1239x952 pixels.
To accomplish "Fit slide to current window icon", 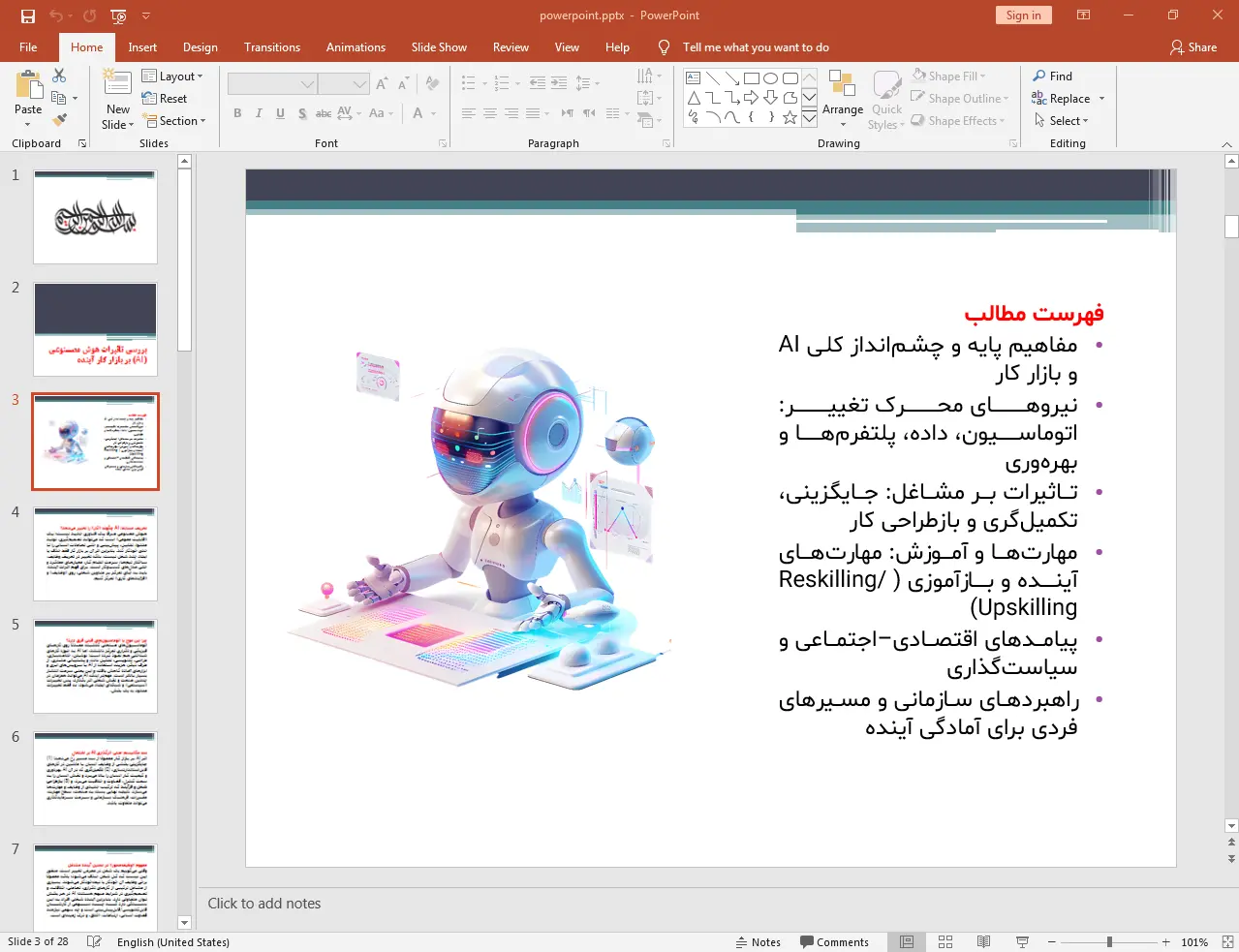I will point(1226,941).
